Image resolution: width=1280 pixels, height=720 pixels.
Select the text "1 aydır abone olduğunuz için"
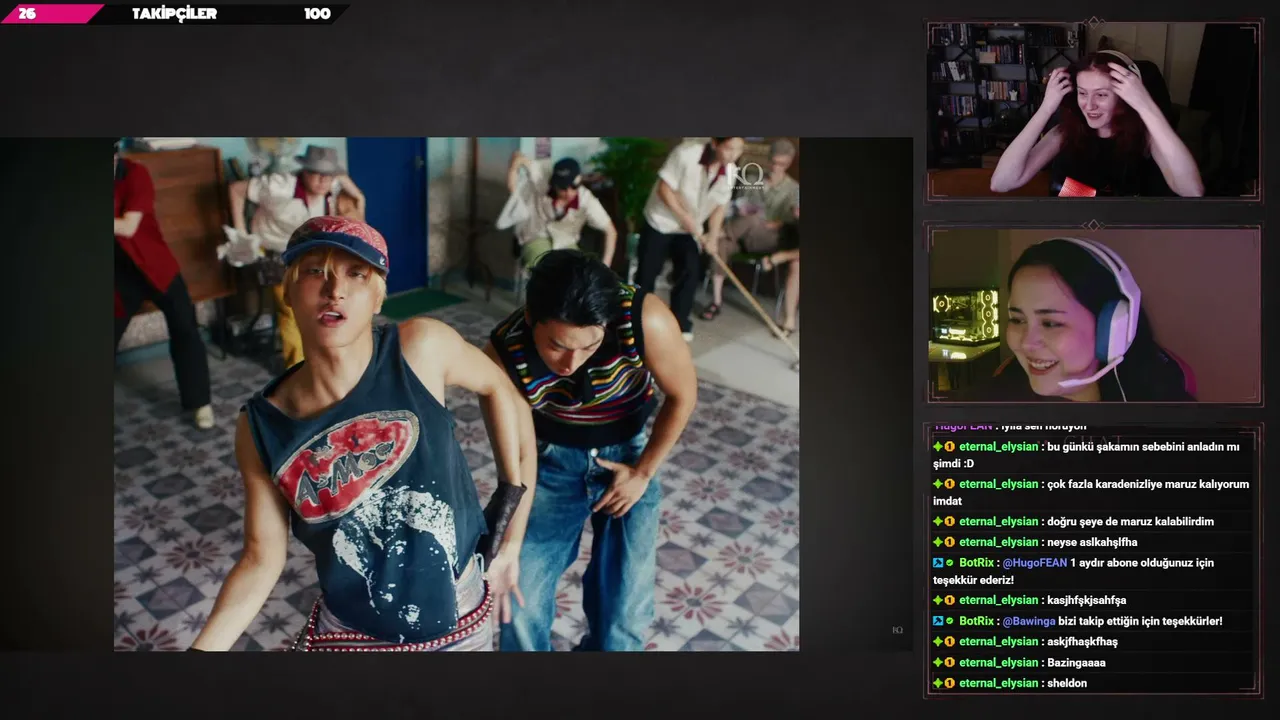1142,563
